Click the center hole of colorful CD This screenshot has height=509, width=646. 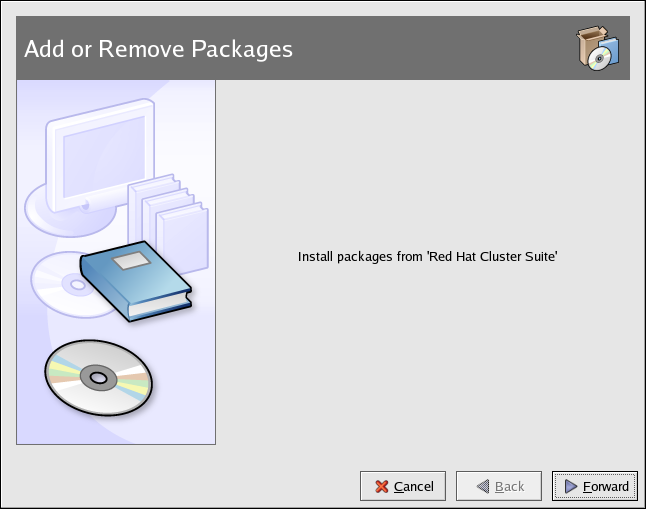pos(98,378)
